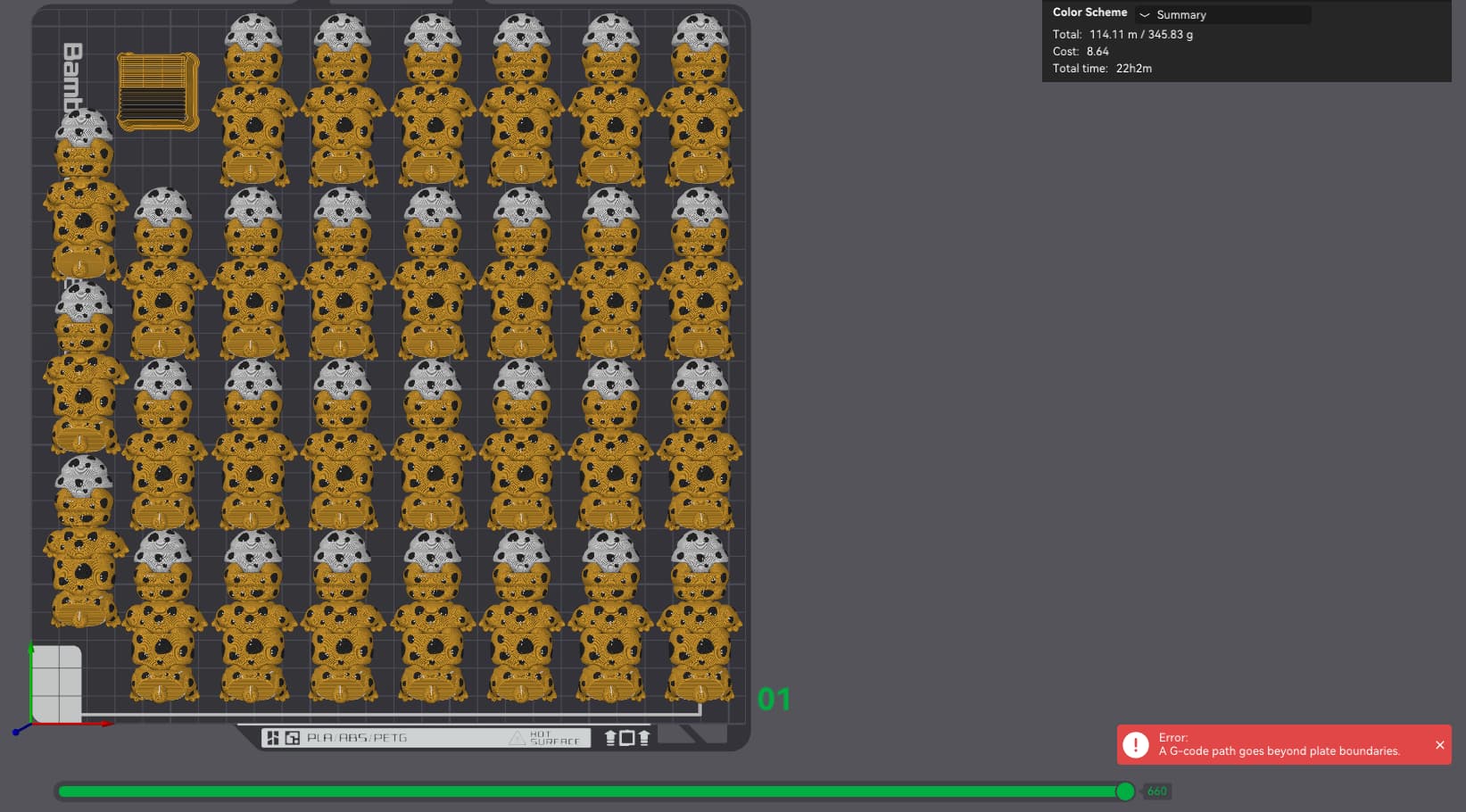Dismiss the G-code boundary error notification
The height and width of the screenshot is (812, 1466).
tap(1439, 745)
